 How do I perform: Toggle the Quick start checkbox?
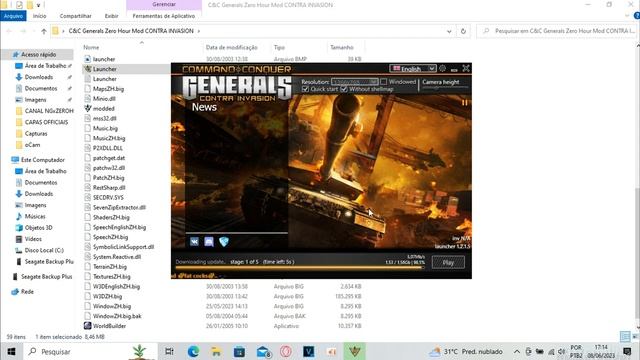305,89
